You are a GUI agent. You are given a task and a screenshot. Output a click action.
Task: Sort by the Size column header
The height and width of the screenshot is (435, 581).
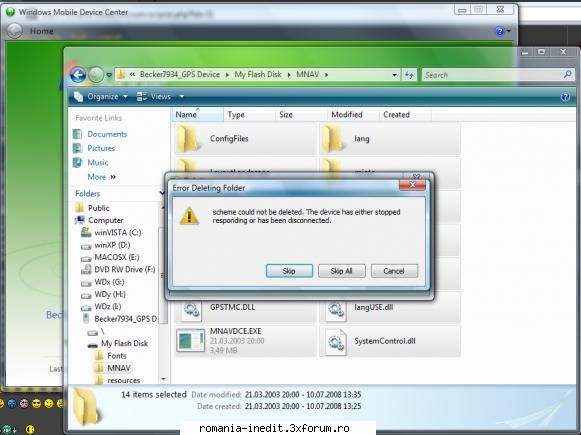(301, 115)
